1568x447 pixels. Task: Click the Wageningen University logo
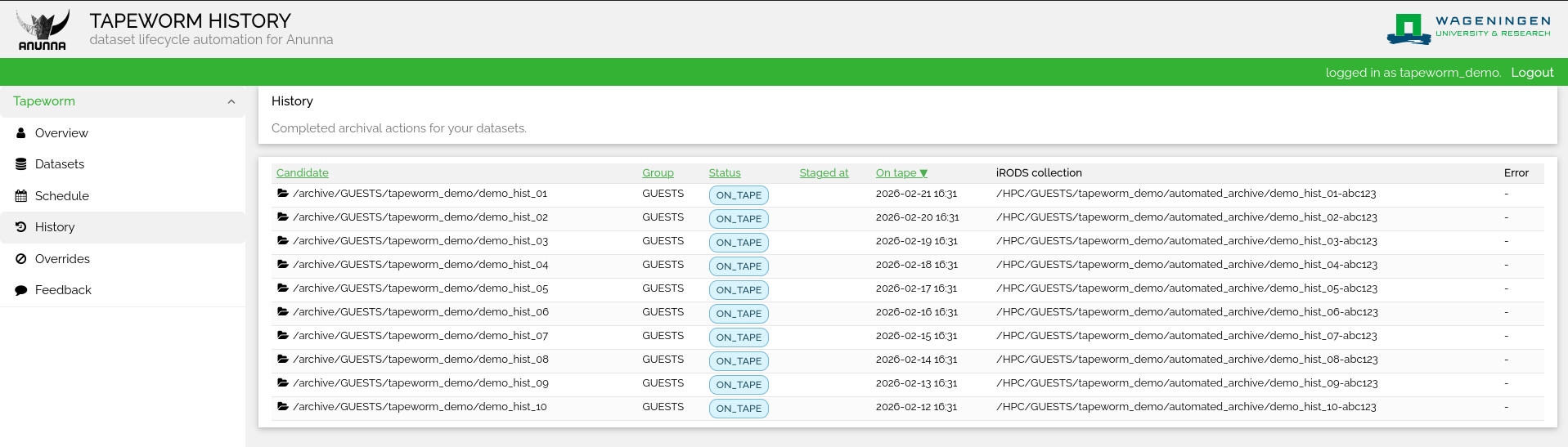tap(1468, 29)
